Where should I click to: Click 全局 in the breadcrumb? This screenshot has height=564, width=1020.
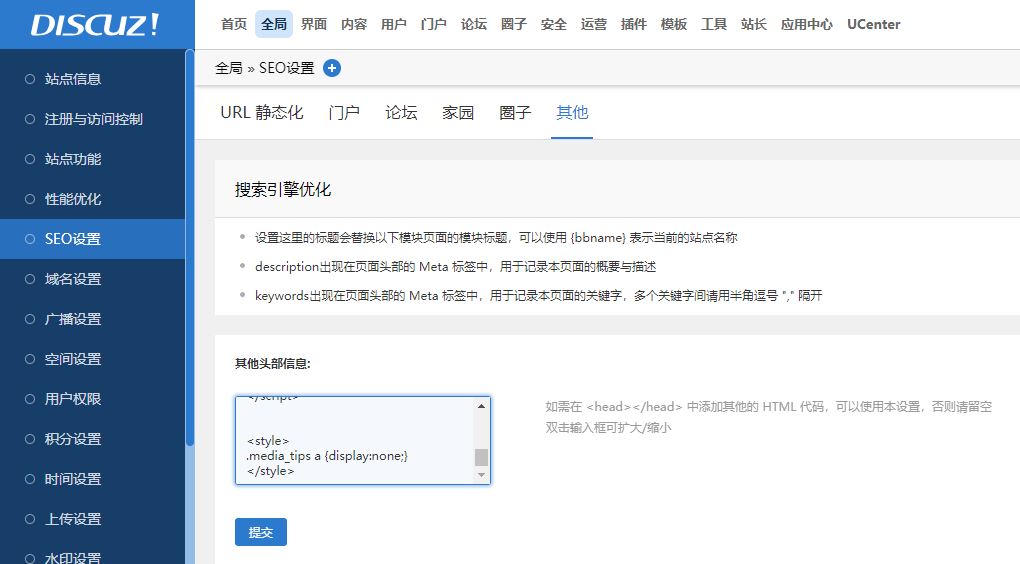click(x=229, y=68)
